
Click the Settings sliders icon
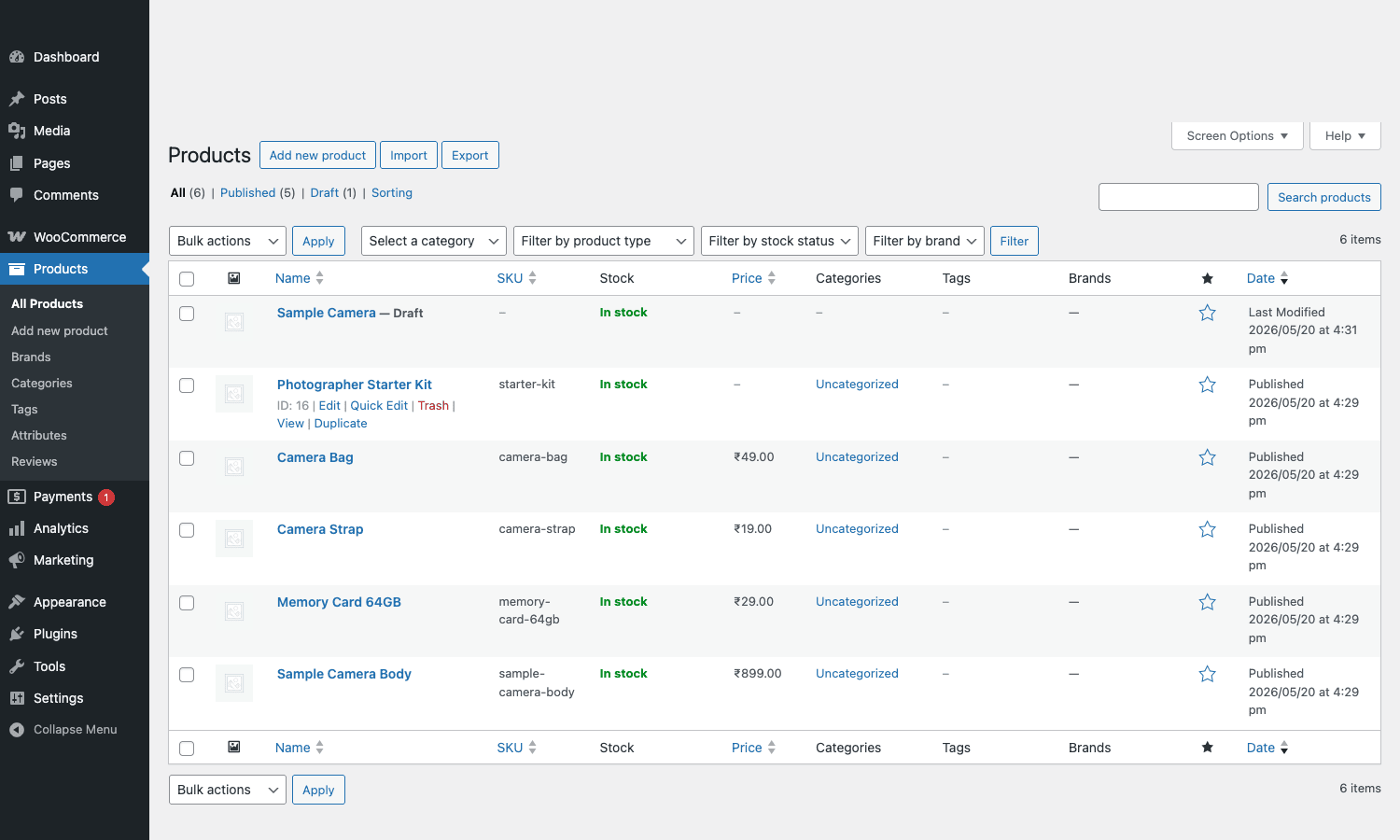click(x=17, y=698)
